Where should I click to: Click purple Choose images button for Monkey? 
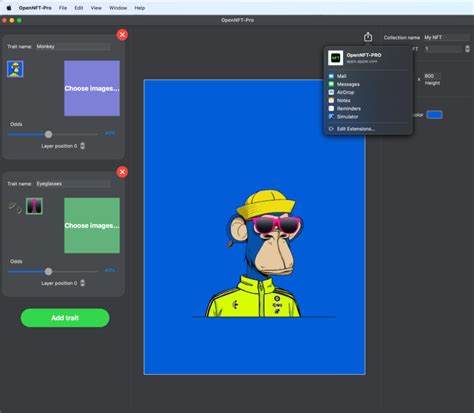click(x=92, y=88)
